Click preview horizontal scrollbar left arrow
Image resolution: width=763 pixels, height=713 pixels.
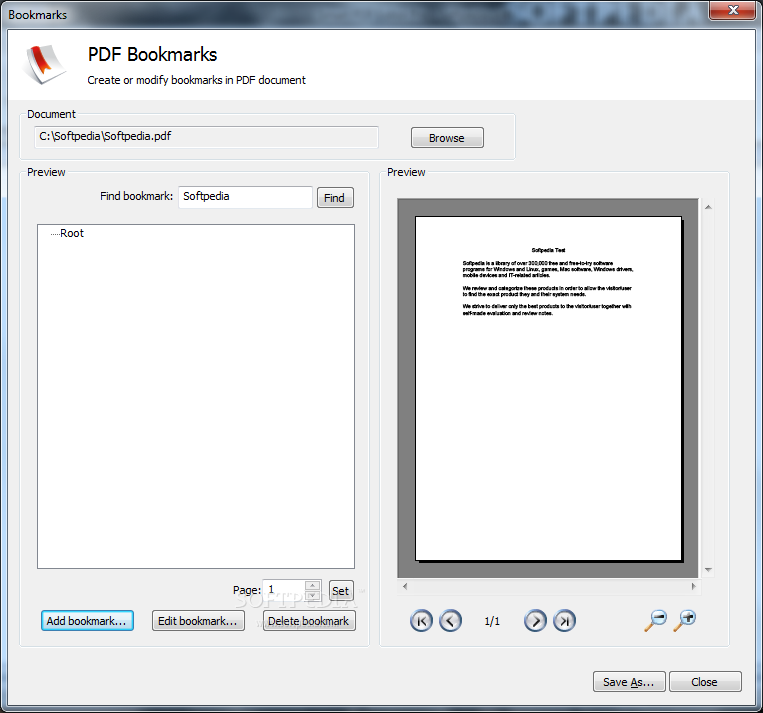click(x=405, y=586)
